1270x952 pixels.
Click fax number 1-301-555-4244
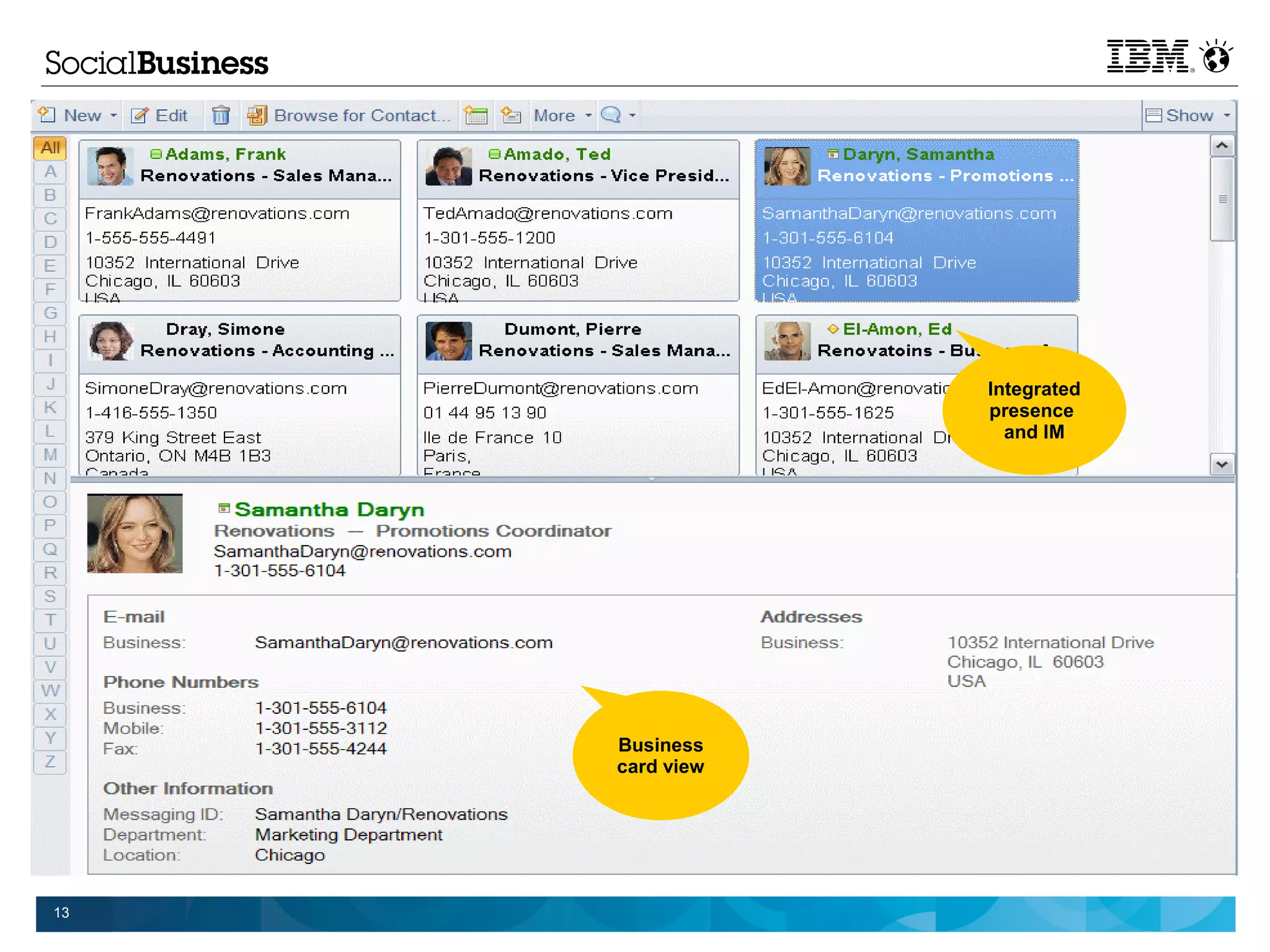321,749
